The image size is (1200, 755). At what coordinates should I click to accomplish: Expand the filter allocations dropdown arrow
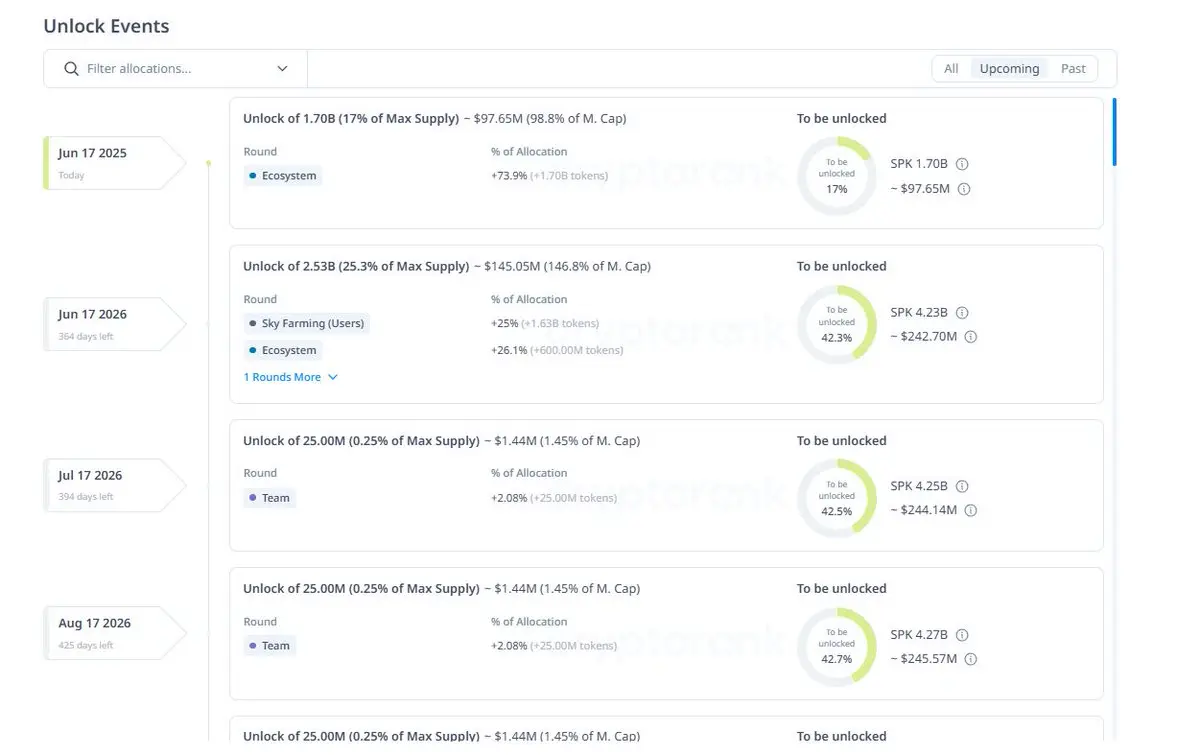[282, 69]
